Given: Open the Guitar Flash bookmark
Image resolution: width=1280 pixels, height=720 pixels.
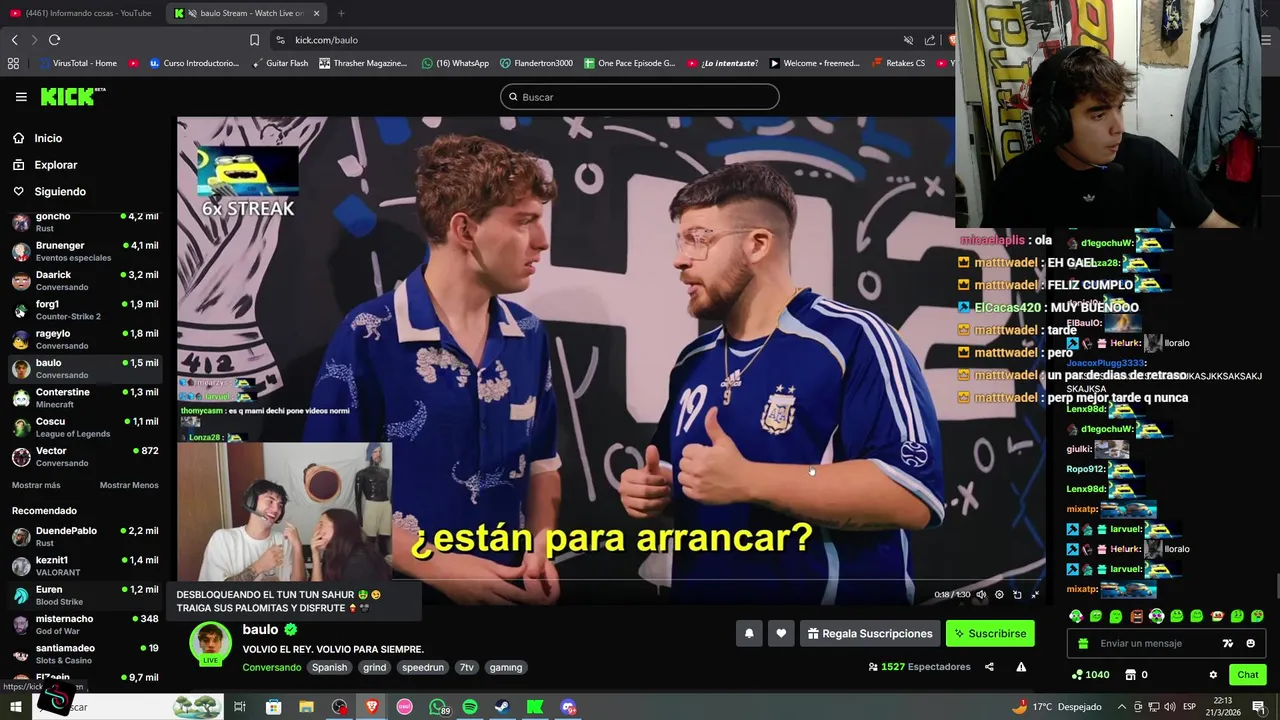Looking at the screenshot, I should 280,63.
